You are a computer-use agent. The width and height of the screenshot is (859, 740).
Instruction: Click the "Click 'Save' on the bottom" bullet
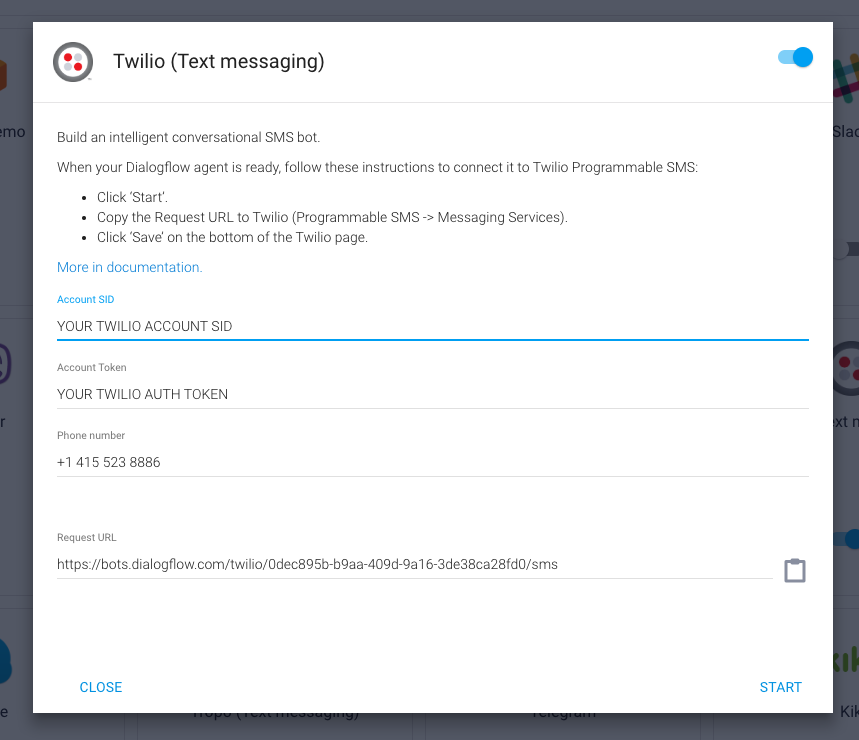pyautogui.click(x=232, y=237)
